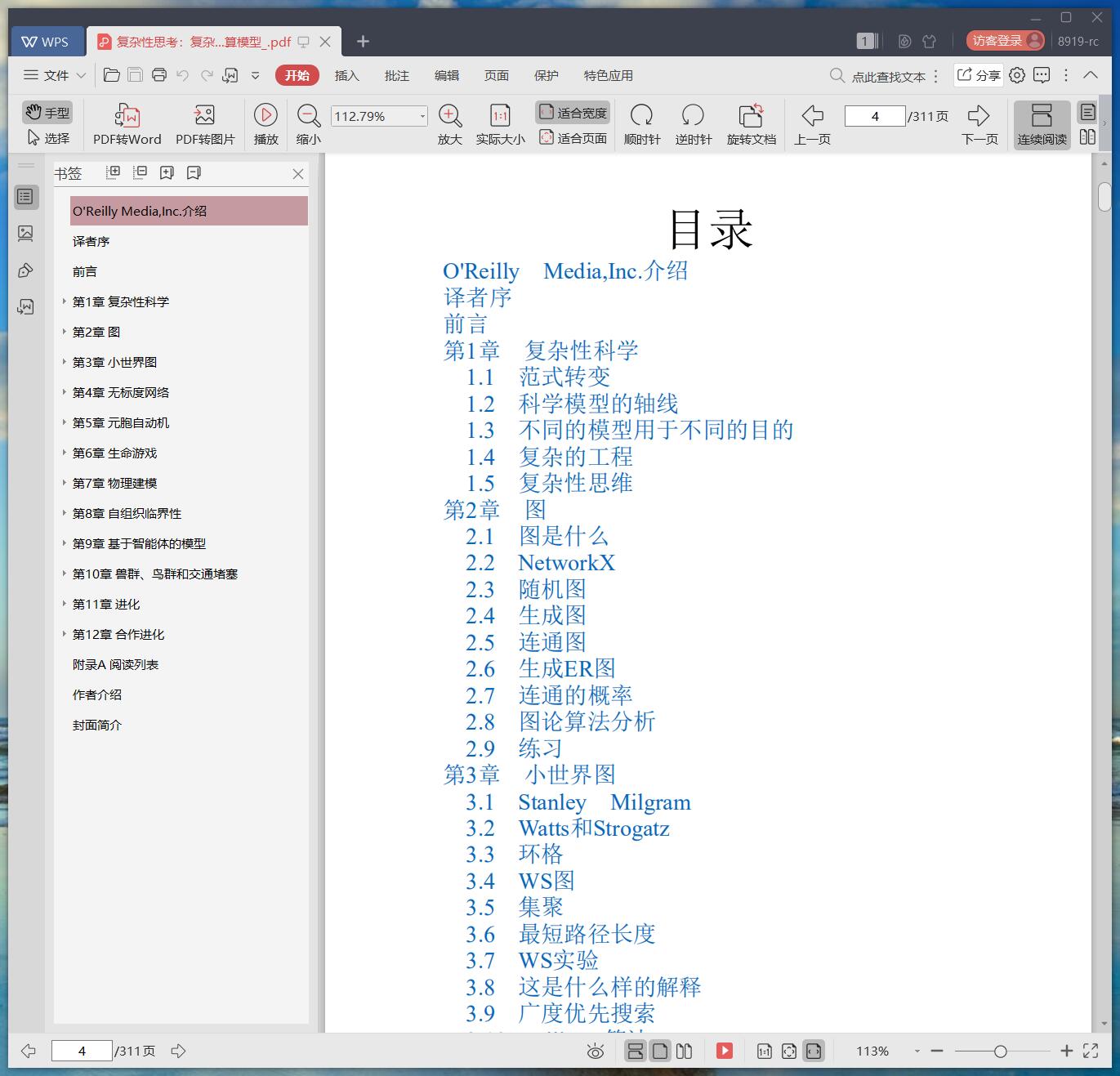Activate the Select tool
The width and height of the screenshot is (1120, 1076).
(47, 138)
